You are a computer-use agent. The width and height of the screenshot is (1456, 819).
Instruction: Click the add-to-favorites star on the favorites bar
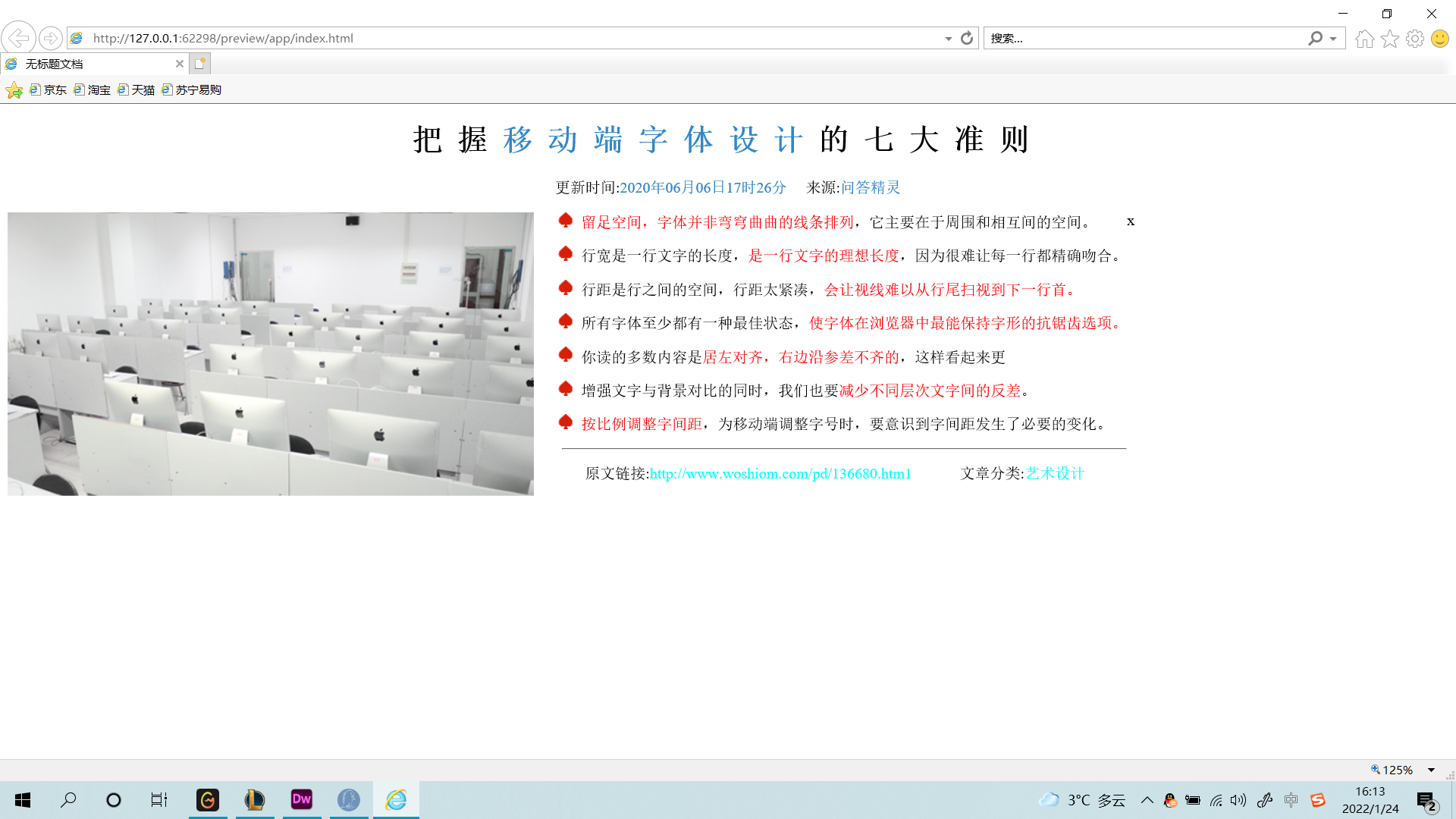14,89
